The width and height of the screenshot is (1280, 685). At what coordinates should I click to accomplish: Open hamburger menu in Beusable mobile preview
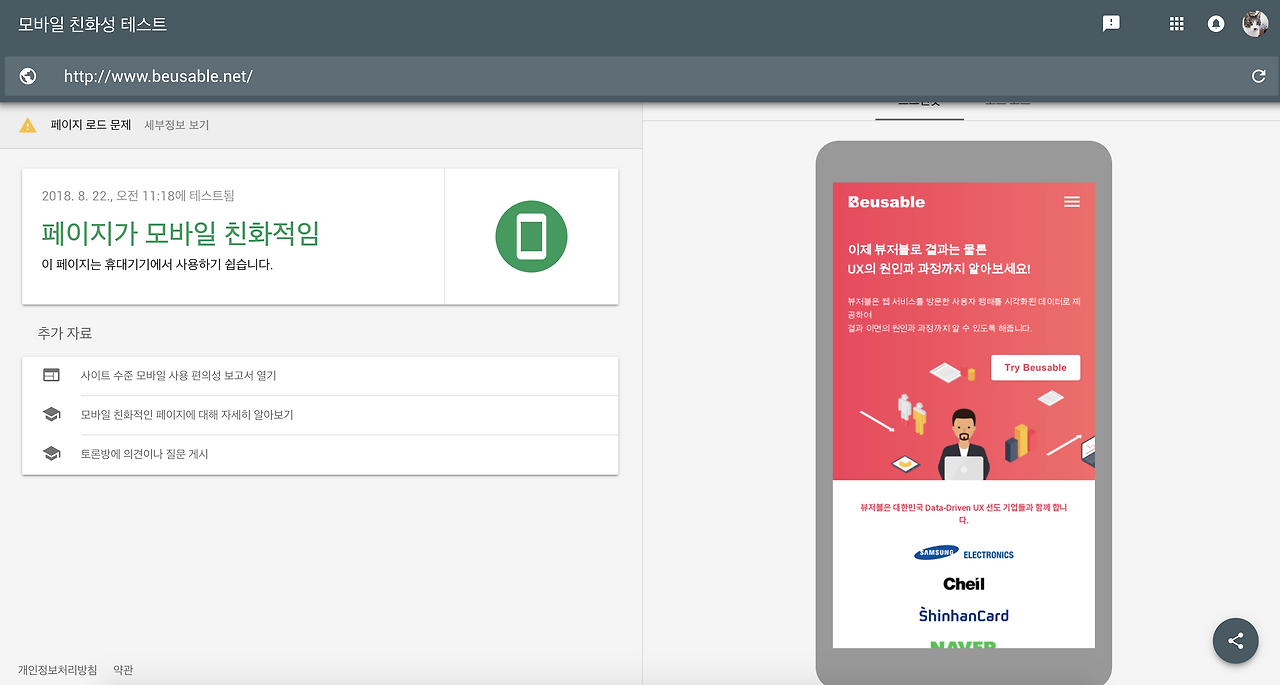point(1072,202)
